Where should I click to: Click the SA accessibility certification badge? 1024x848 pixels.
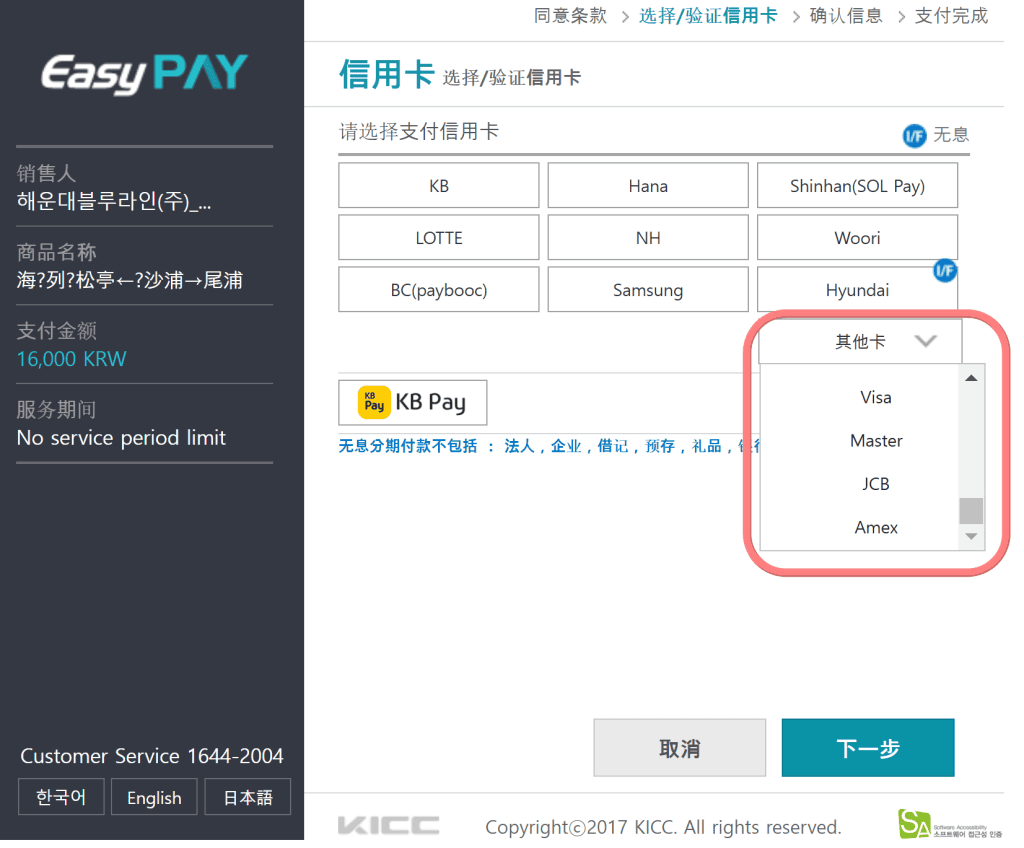coord(950,824)
